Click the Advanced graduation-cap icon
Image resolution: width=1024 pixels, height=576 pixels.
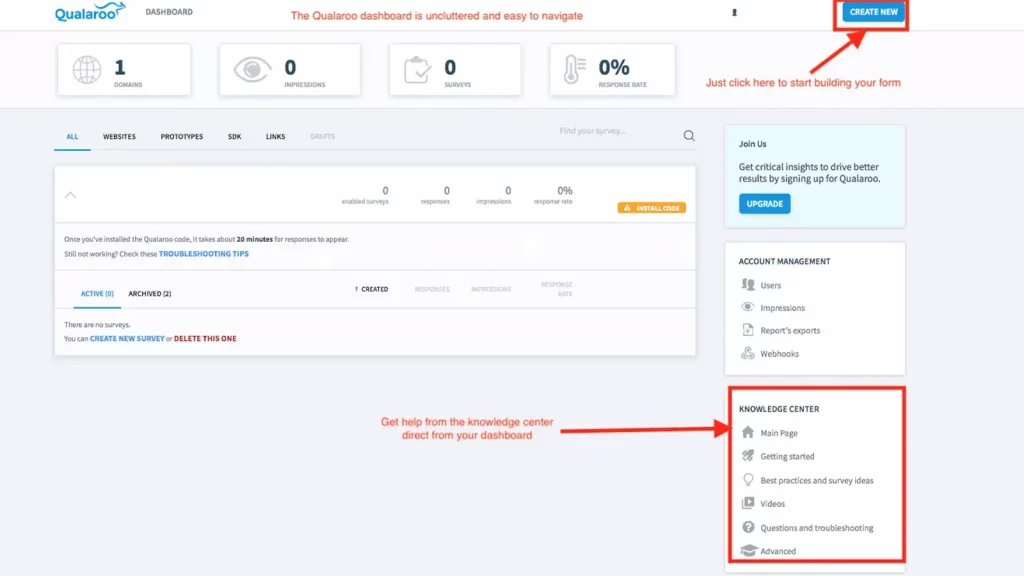click(x=748, y=550)
